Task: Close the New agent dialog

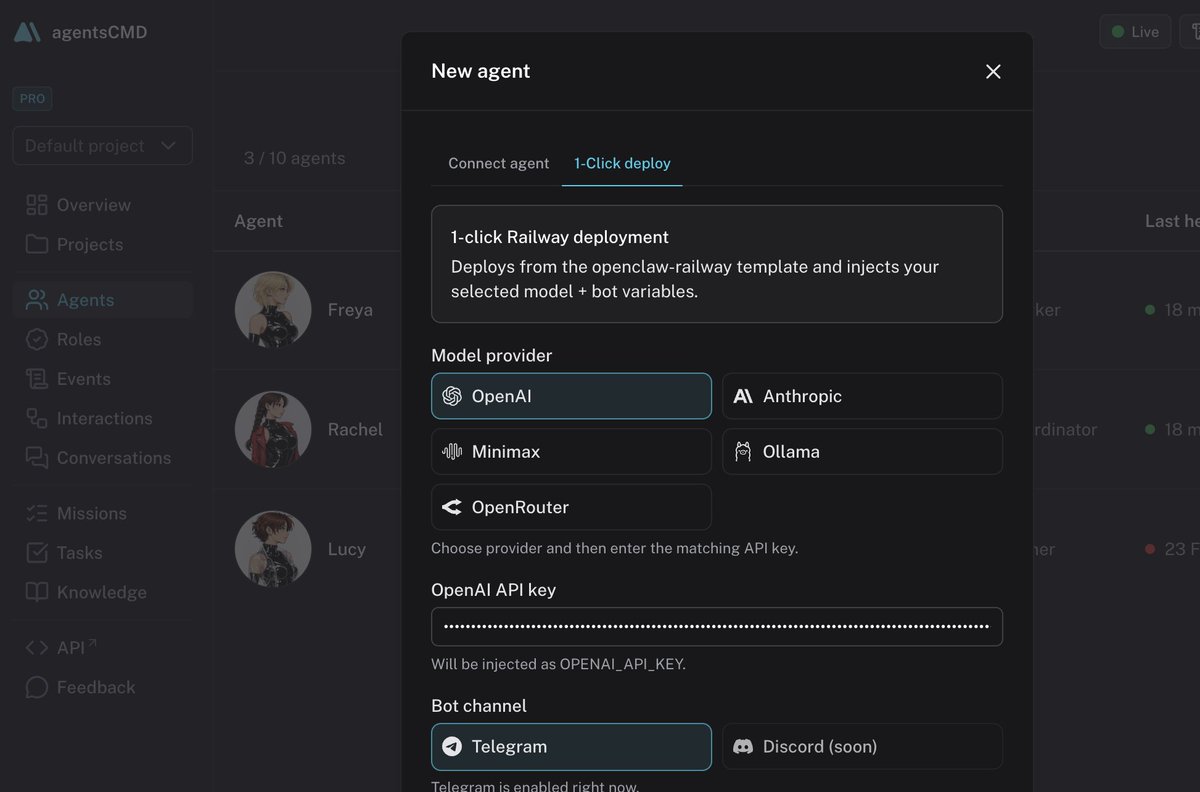Action: 993,71
